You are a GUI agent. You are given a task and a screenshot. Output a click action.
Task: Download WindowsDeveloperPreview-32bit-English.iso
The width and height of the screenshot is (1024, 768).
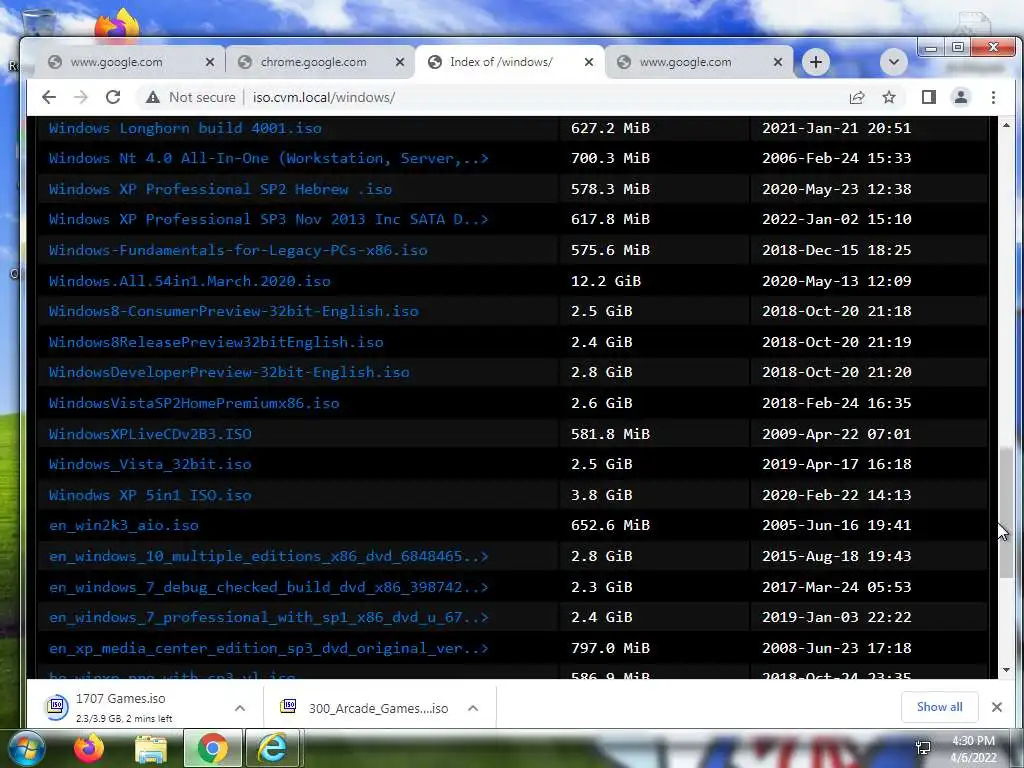click(229, 372)
